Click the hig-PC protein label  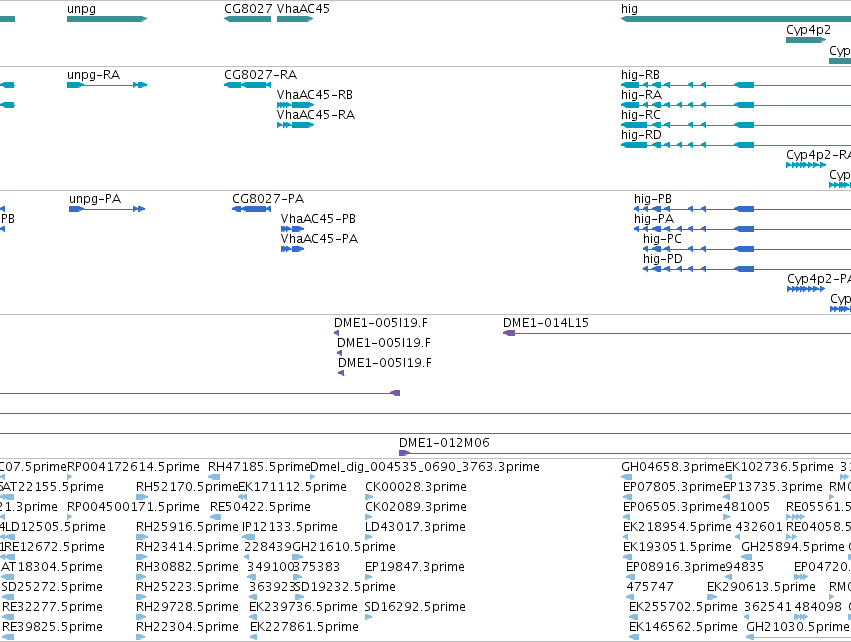(x=662, y=239)
